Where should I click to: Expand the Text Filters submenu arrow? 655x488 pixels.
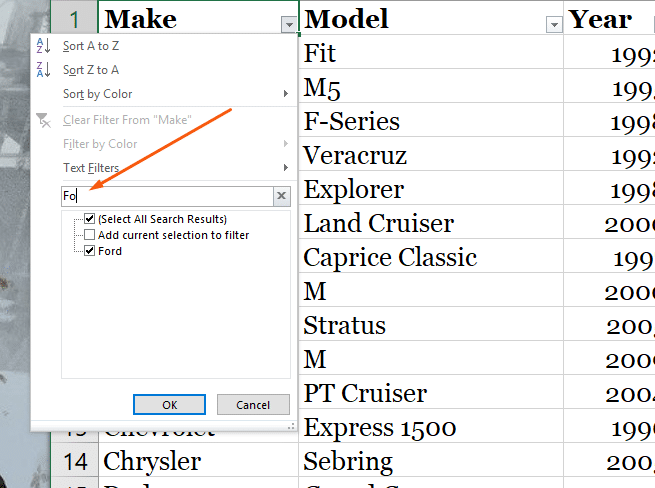tap(285, 168)
